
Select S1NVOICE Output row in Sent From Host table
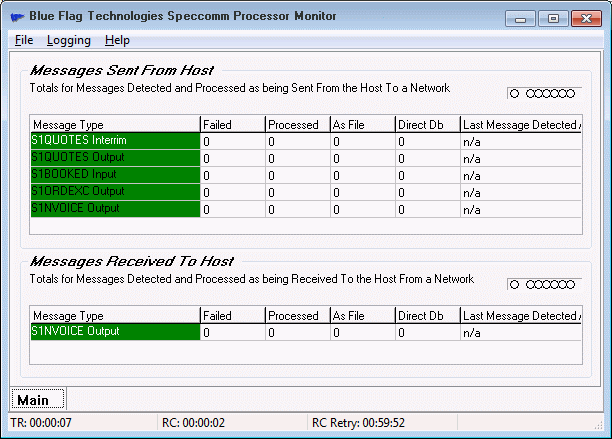point(114,209)
